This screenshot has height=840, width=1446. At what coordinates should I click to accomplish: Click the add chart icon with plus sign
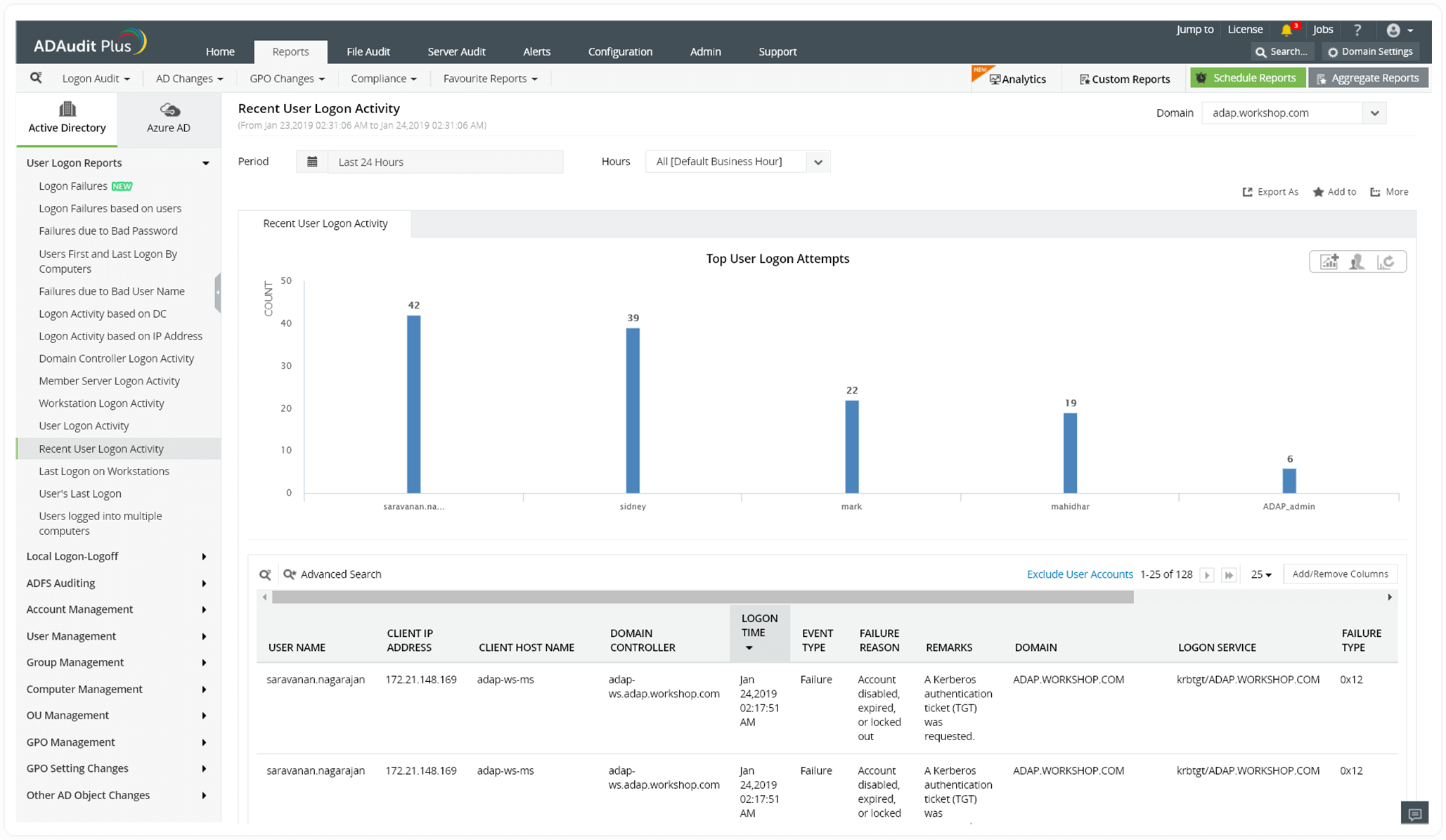tap(1329, 261)
